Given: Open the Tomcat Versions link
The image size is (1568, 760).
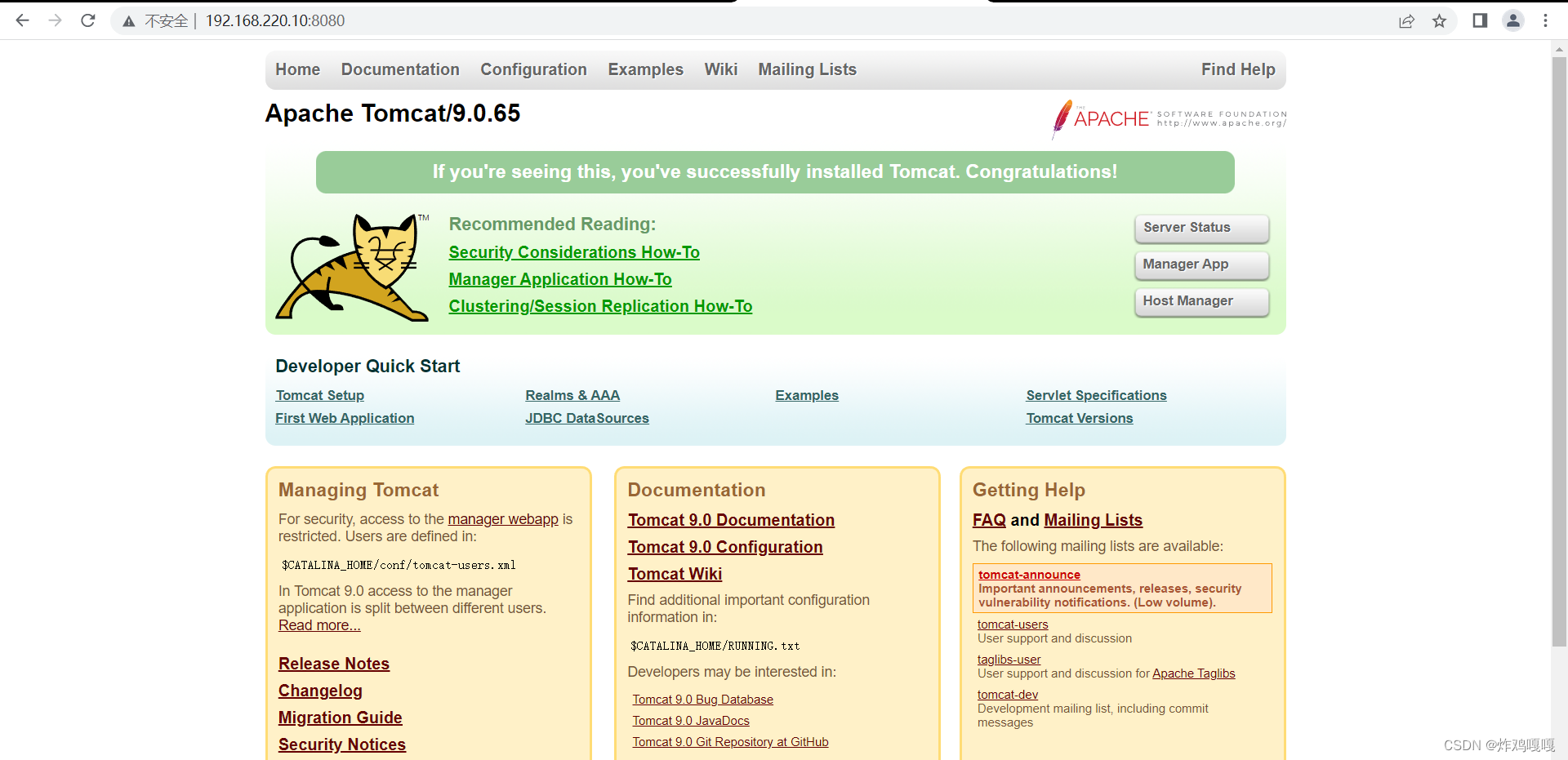Looking at the screenshot, I should click(x=1079, y=418).
